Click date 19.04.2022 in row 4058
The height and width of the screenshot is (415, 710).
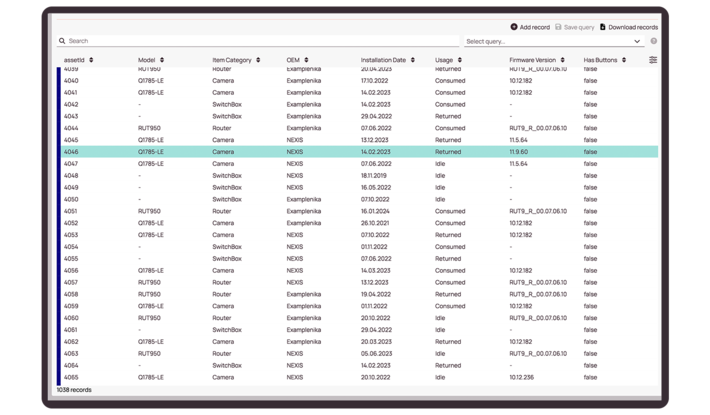click(x=376, y=294)
